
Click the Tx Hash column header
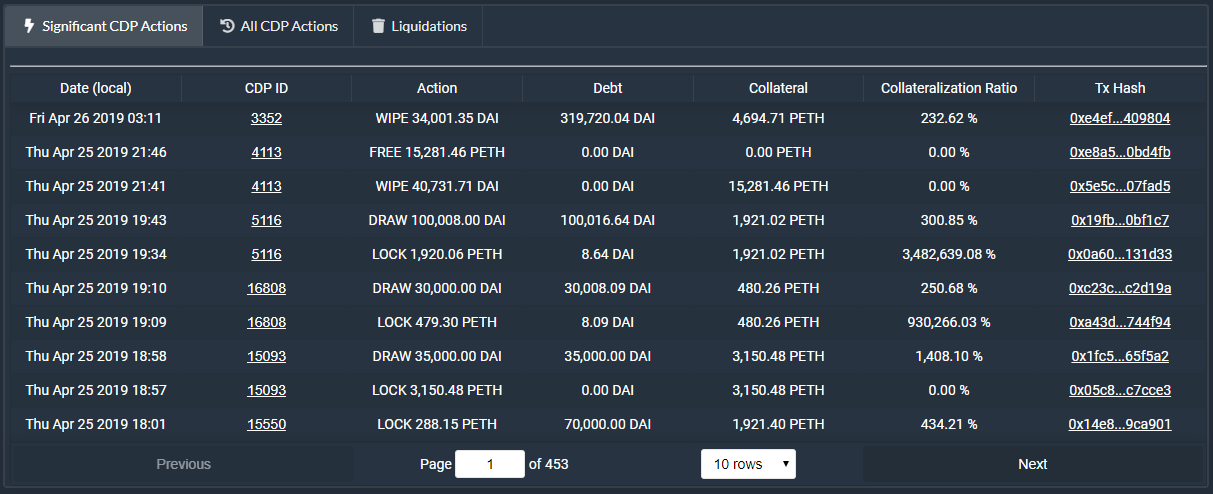[x=1120, y=88]
